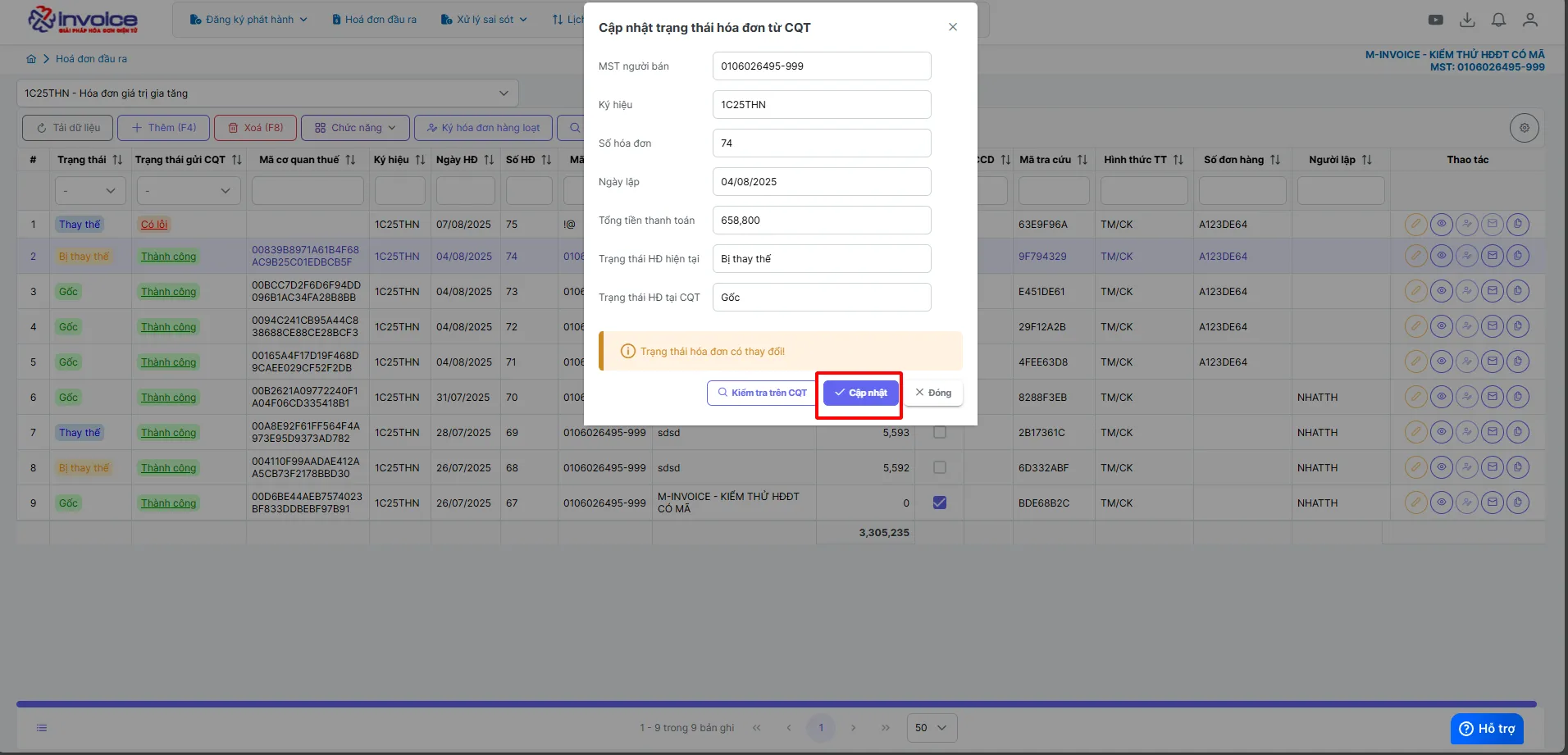Click the home icon in breadcrumb
This screenshot has height=755, width=1568.
point(31,59)
